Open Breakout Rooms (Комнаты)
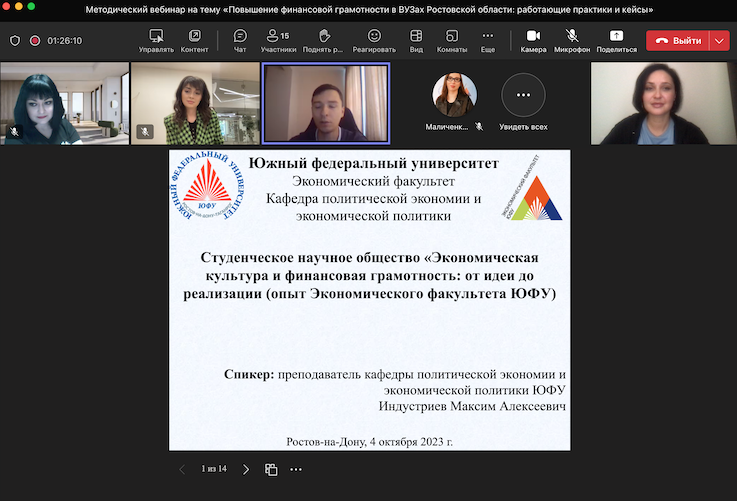This screenshot has width=737, height=501. click(x=452, y=41)
